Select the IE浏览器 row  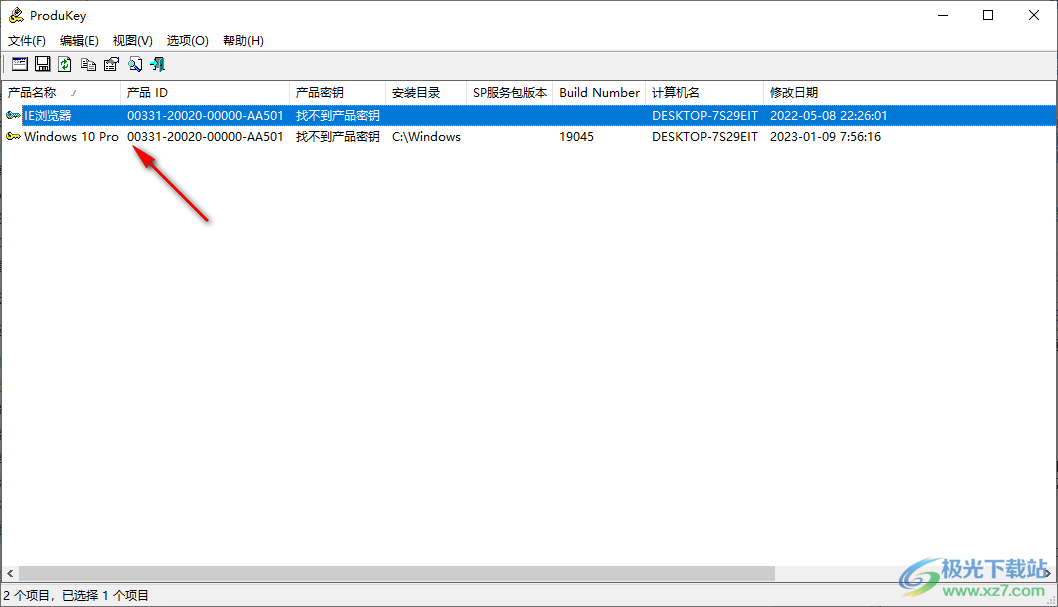529,115
